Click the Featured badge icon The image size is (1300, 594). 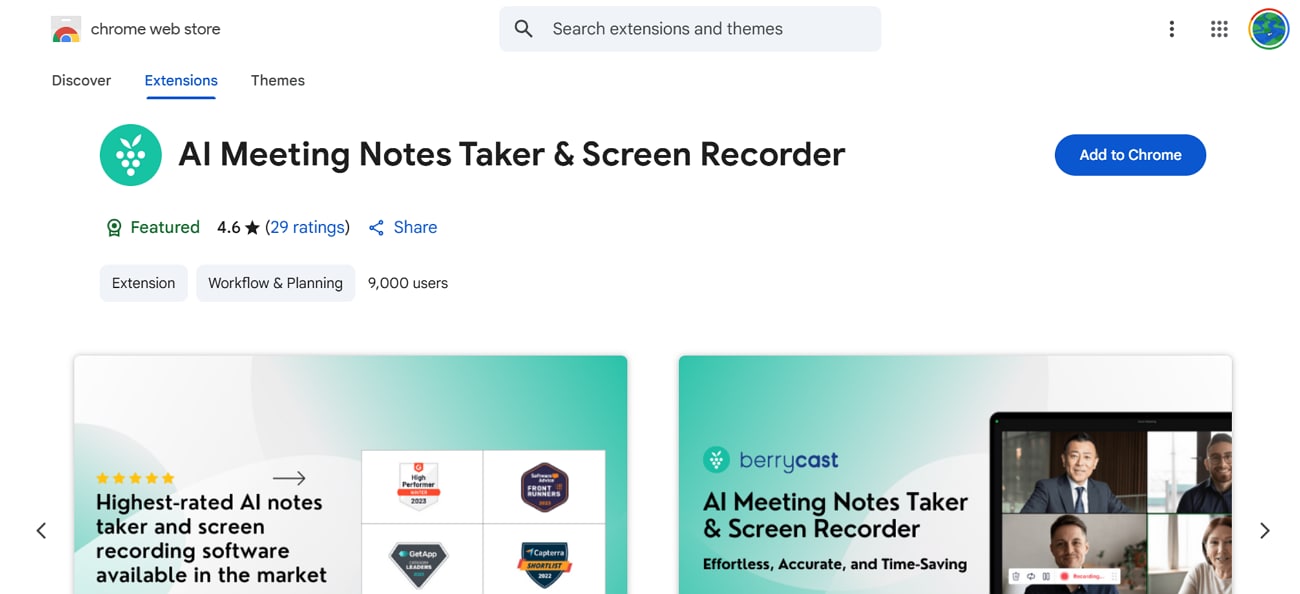coord(114,228)
